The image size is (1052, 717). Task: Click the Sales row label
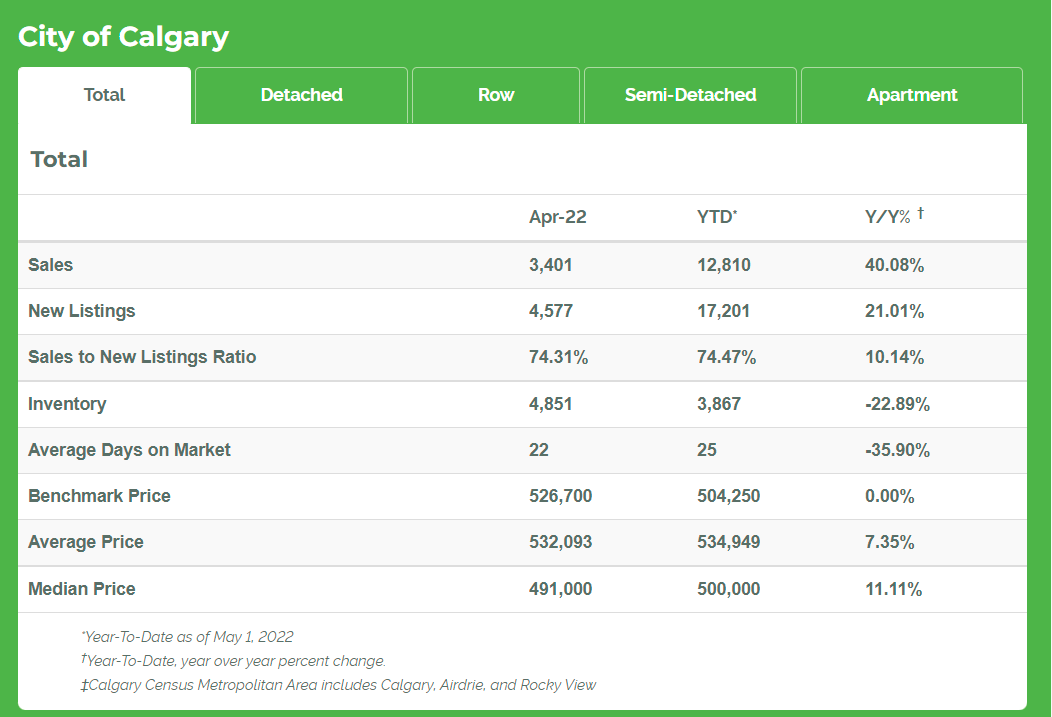(x=50, y=265)
